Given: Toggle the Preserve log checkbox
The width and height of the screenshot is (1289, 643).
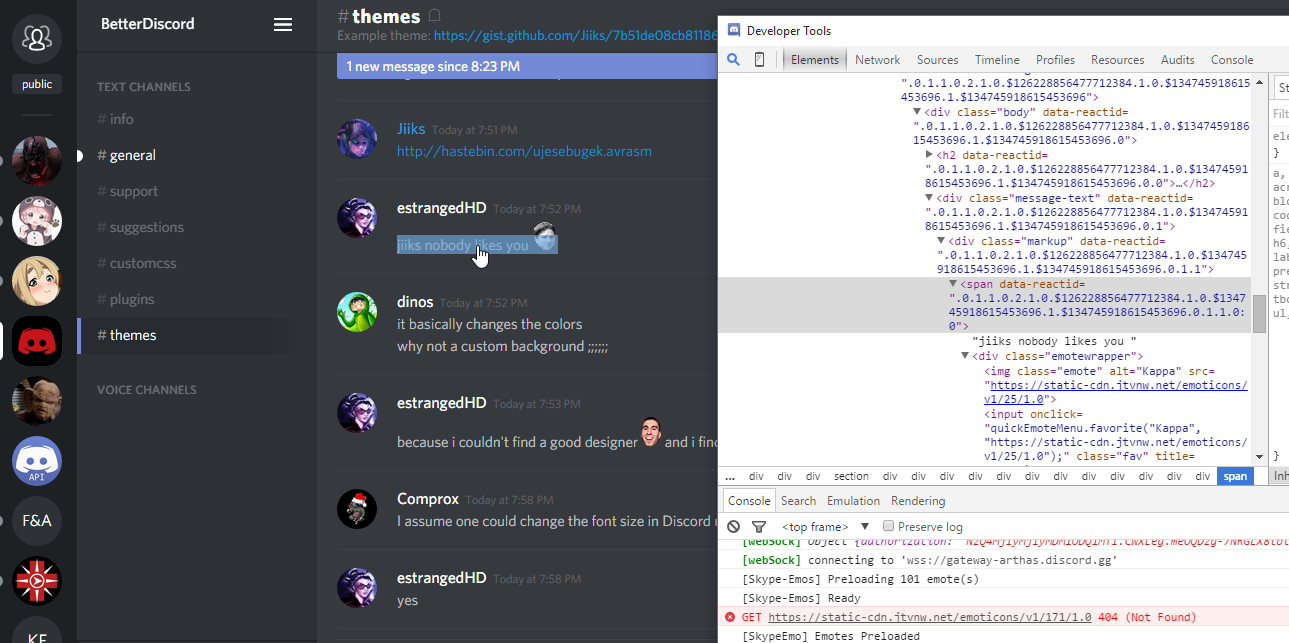Looking at the screenshot, I should pos(888,526).
